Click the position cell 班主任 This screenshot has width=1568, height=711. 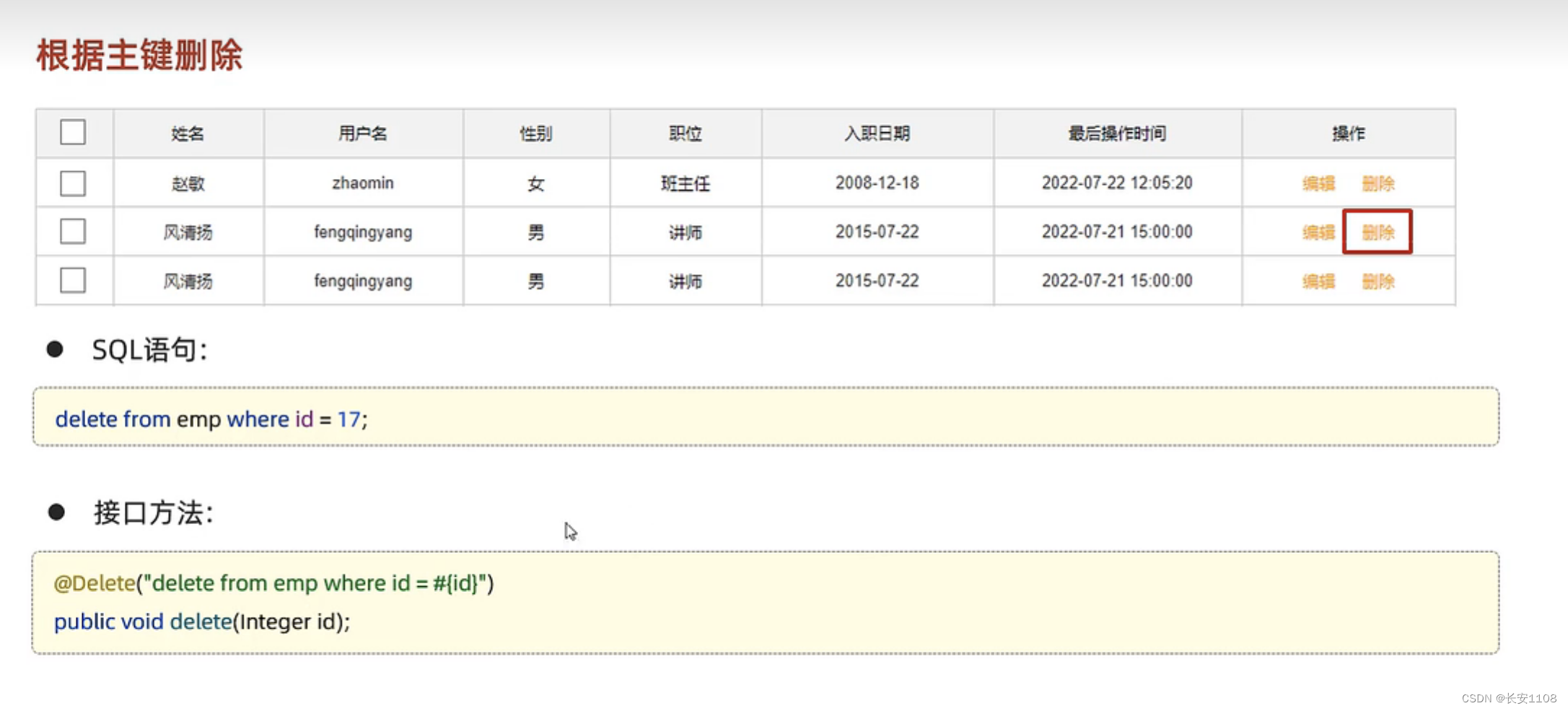pos(685,183)
